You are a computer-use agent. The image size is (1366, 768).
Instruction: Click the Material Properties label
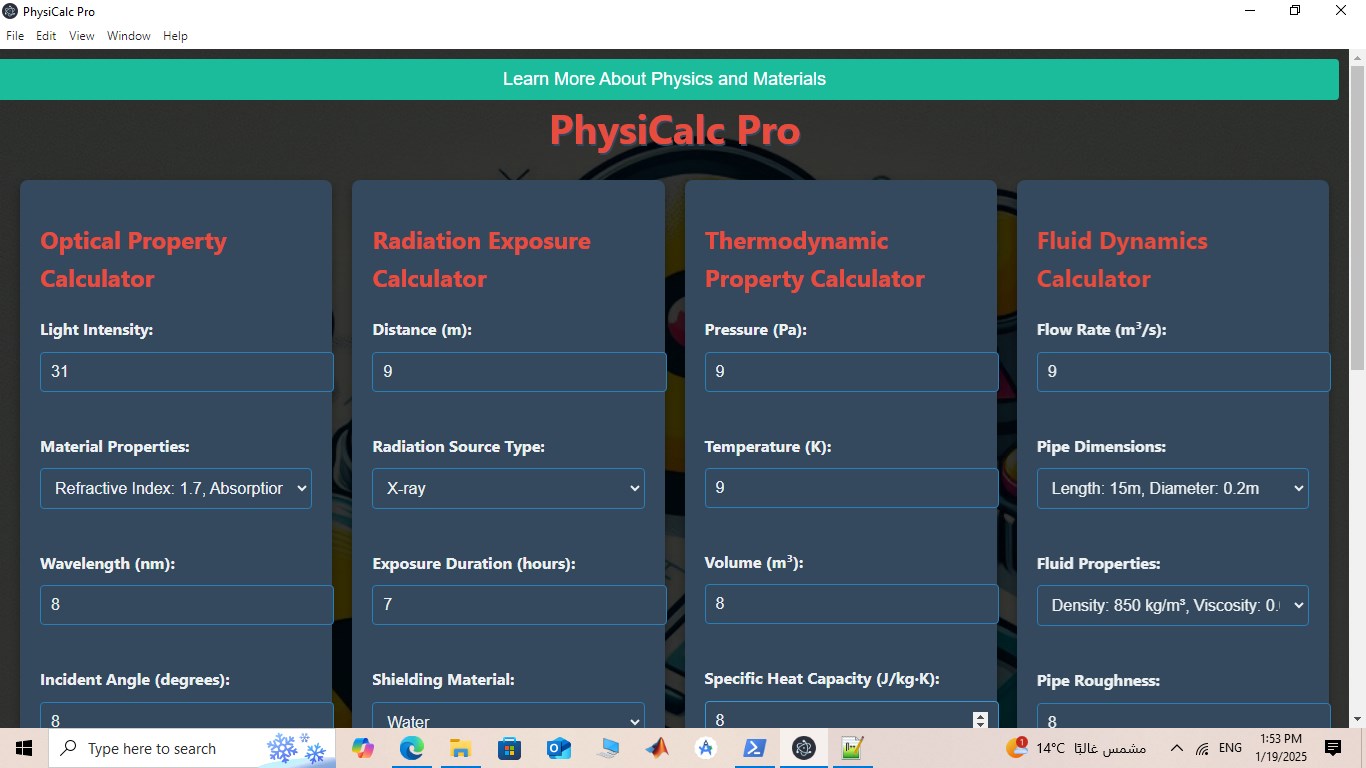(115, 446)
